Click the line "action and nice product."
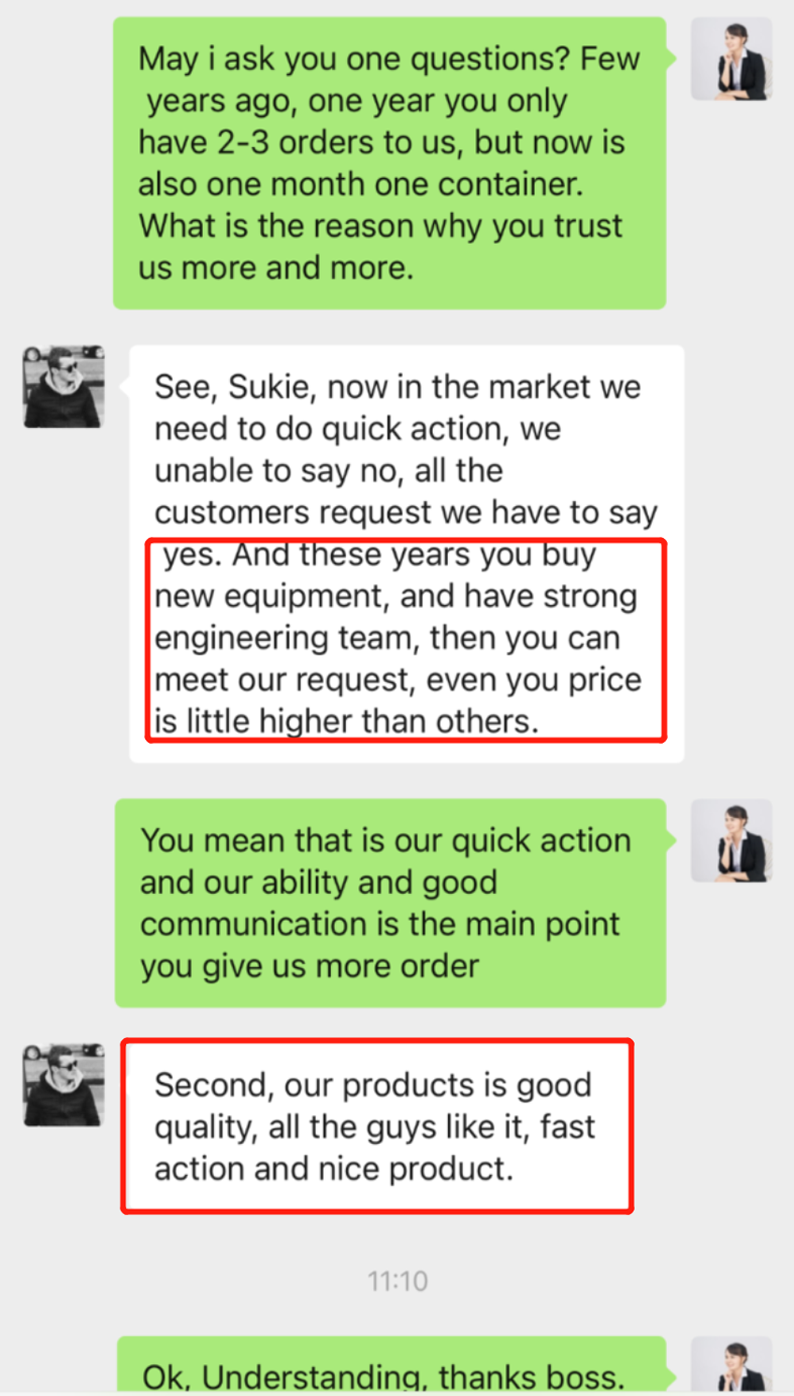The height and width of the screenshot is (1396, 794). pyautogui.click(x=334, y=1169)
